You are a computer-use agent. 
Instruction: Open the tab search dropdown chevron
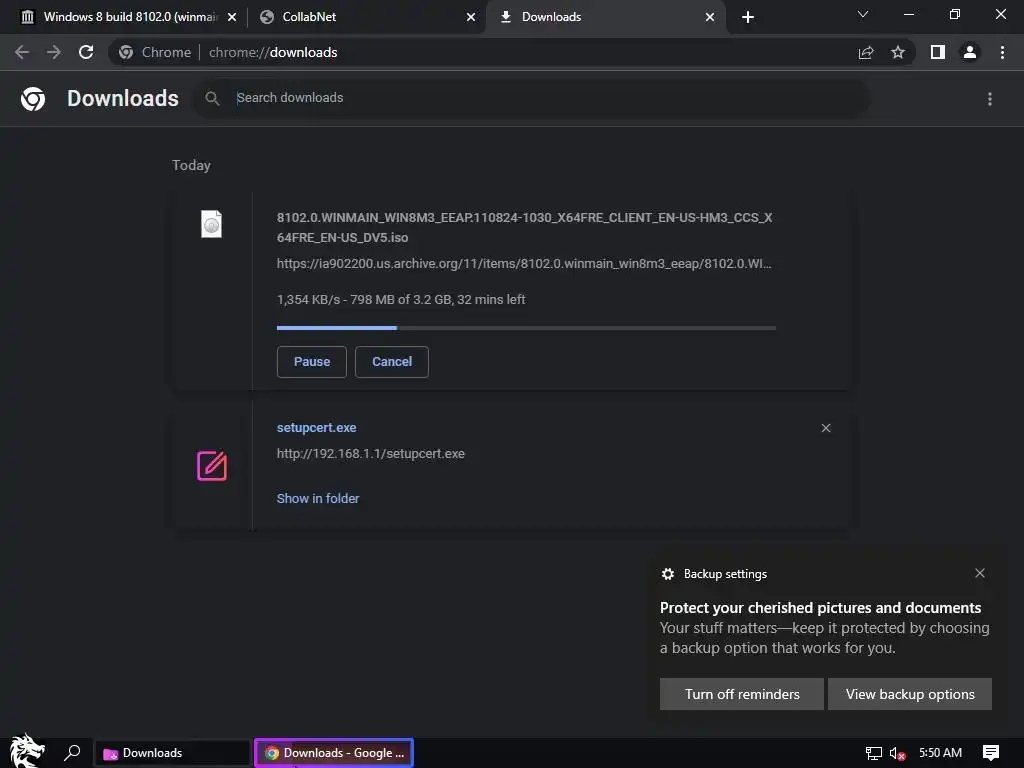(863, 14)
